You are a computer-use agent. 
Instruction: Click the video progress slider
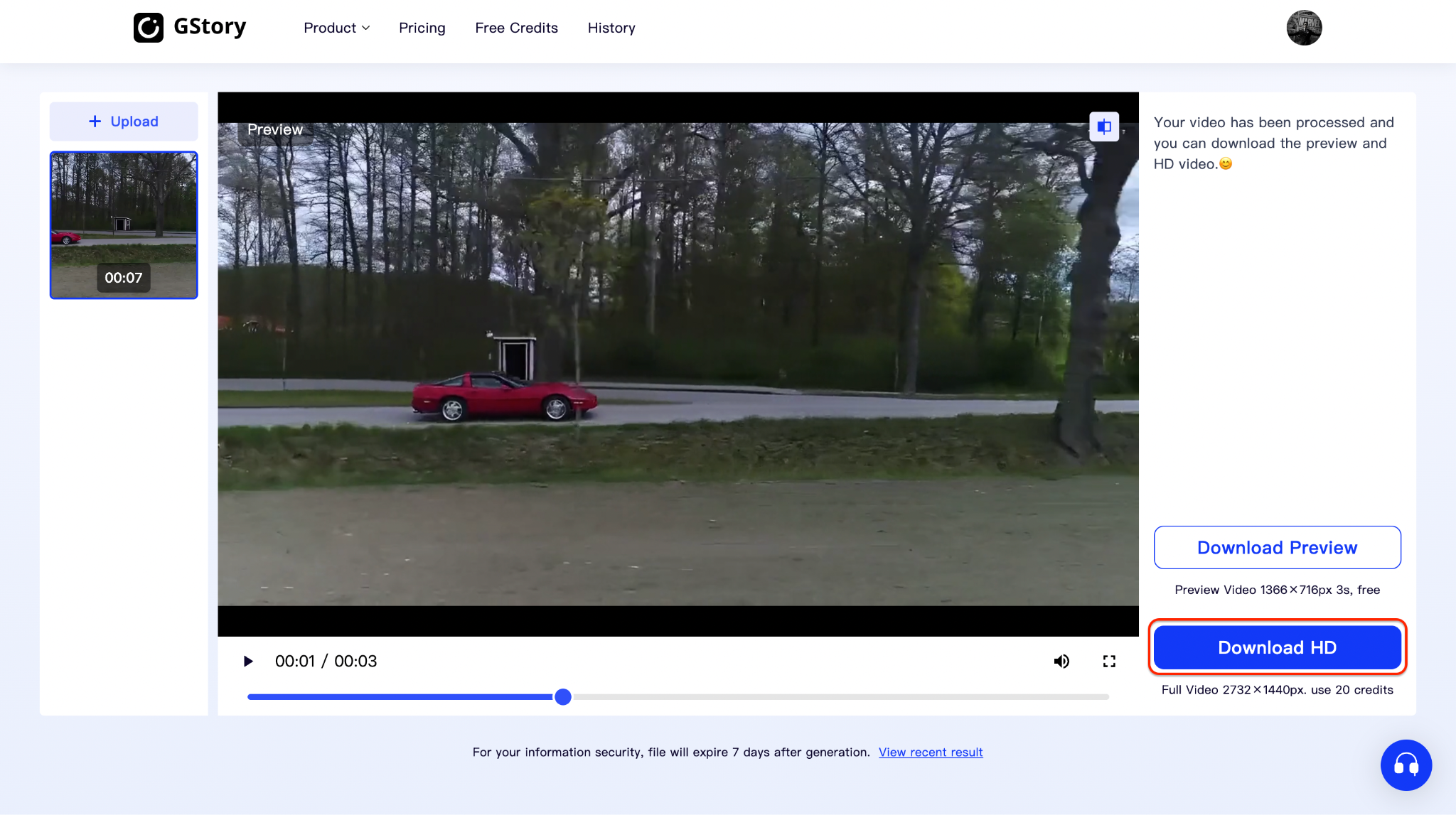tap(562, 696)
